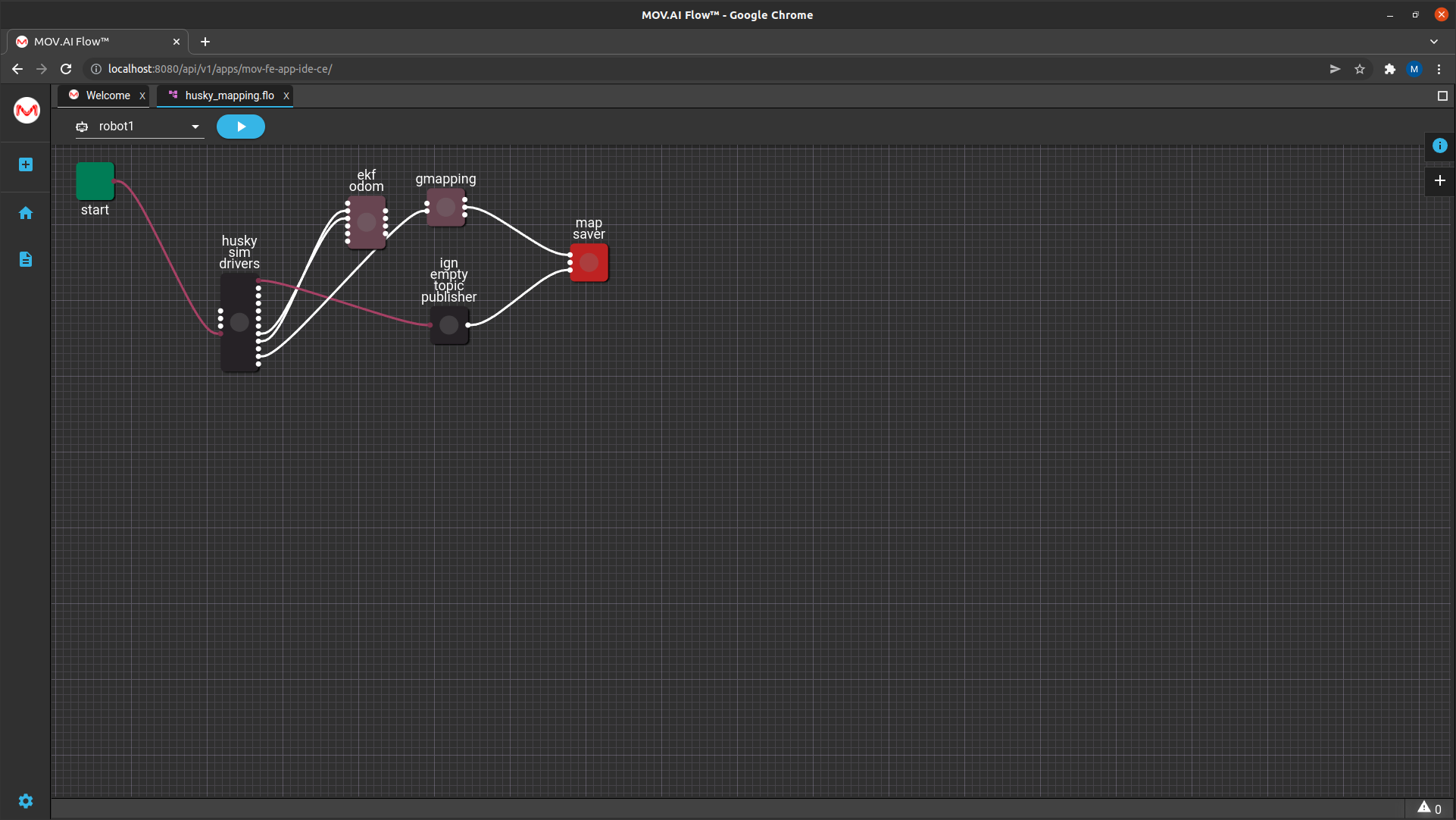Click the MOV.AI logo icon

tap(27, 111)
